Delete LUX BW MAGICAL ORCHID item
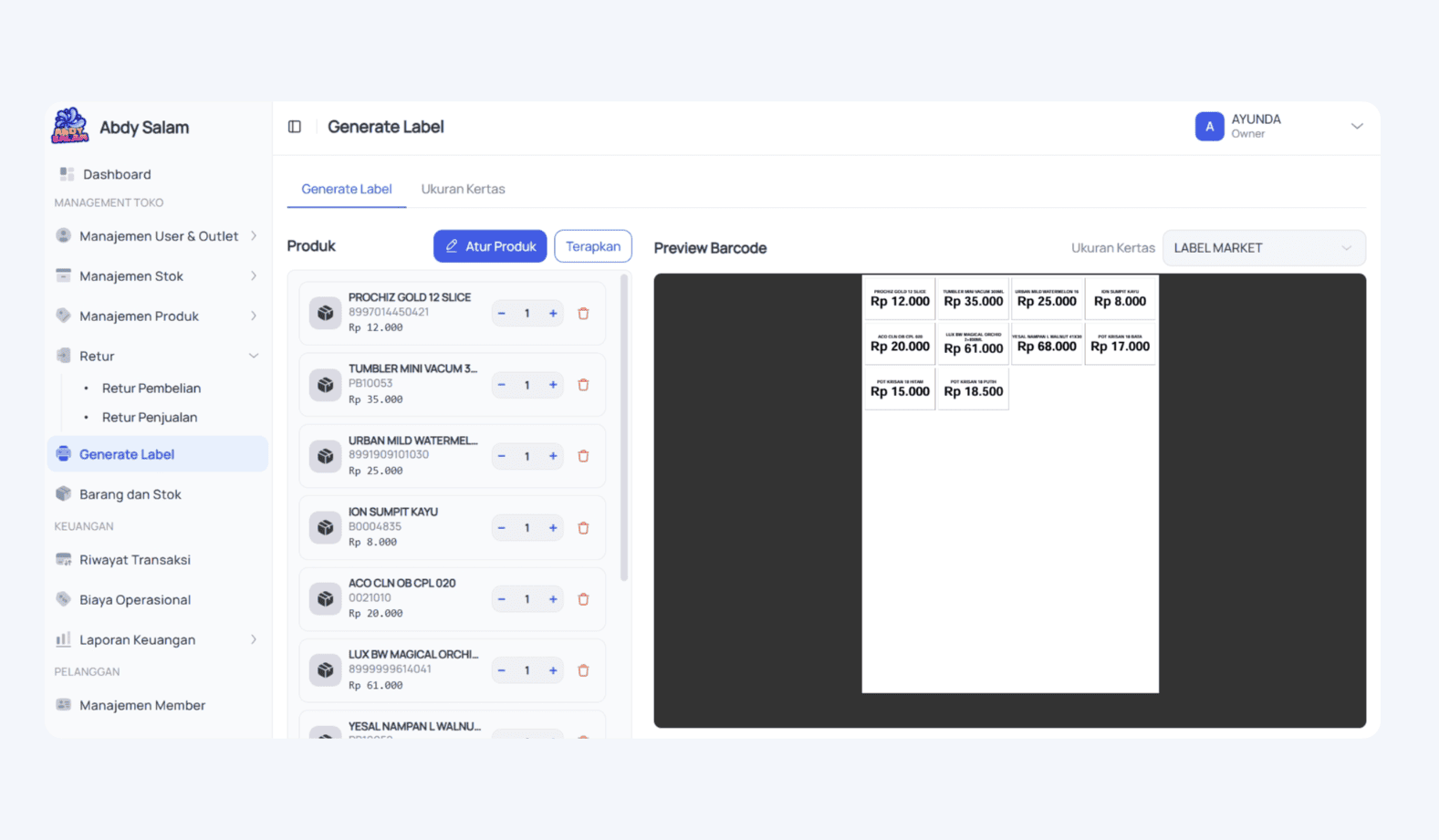The image size is (1439, 840). coord(583,670)
